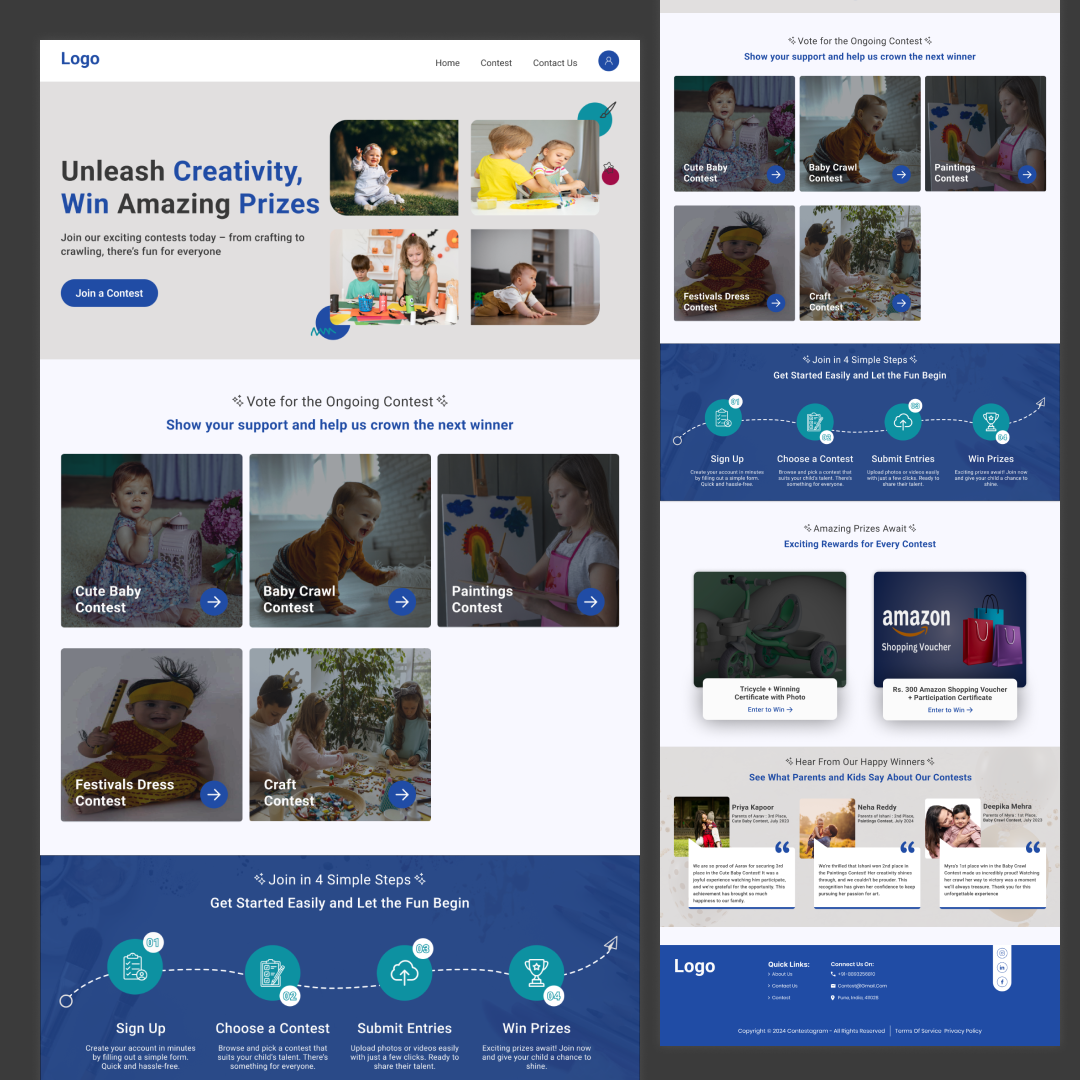This screenshot has height=1080, width=1080.
Task: Open the Home item in the navbar
Action: point(447,63)
